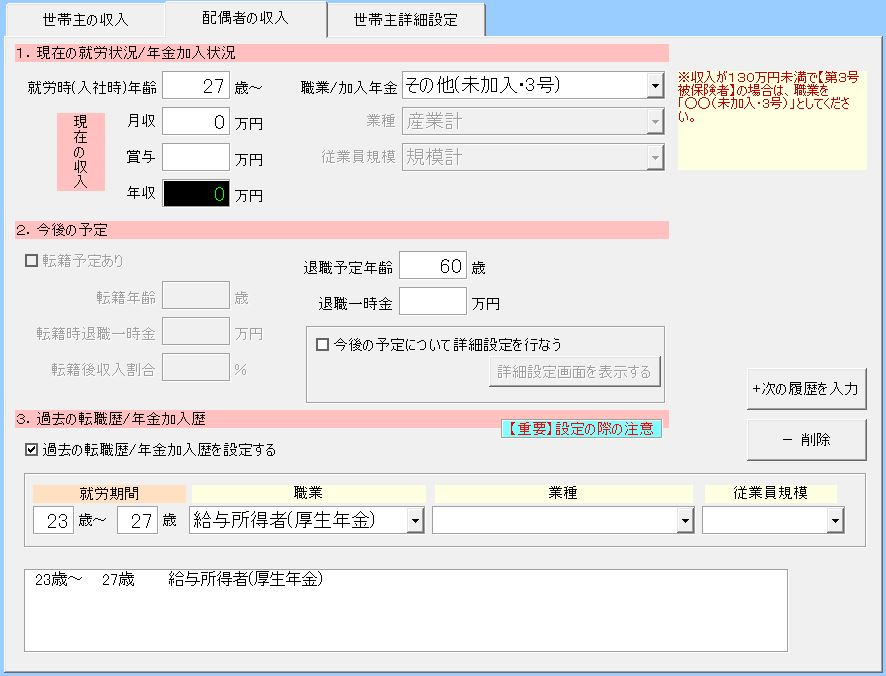Click the 【重要】設定の際の注意 label
886x676 pixels.
click(580, 429)
